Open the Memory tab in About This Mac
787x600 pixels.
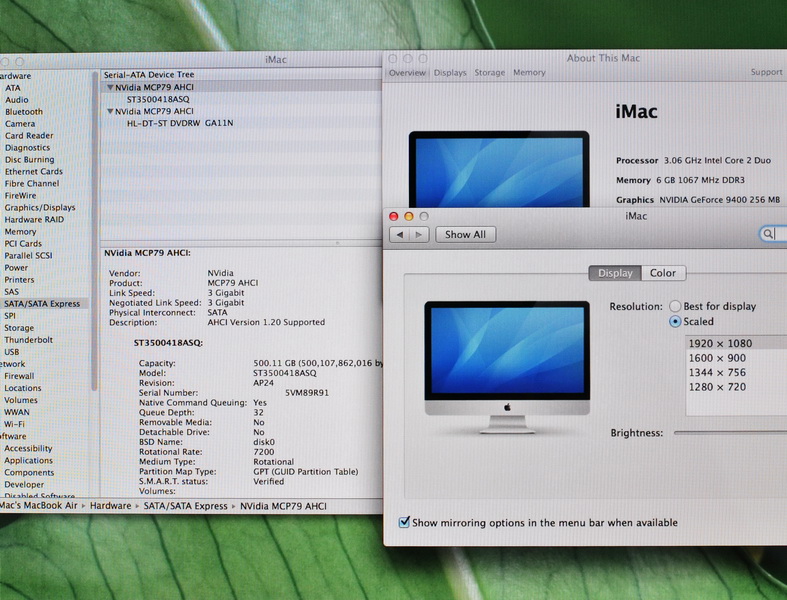click(529, 73)
